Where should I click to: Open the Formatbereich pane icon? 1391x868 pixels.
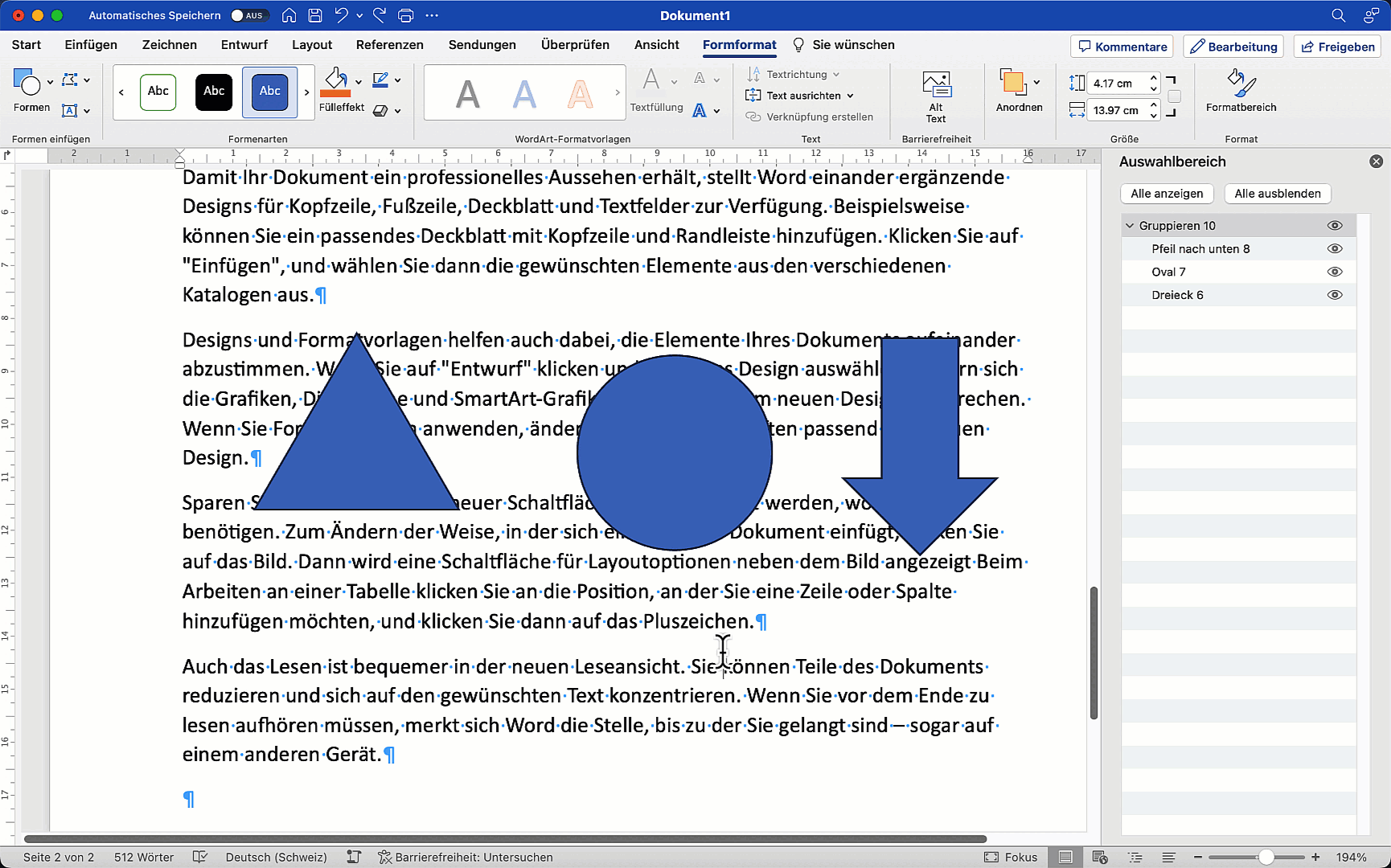1241,83
